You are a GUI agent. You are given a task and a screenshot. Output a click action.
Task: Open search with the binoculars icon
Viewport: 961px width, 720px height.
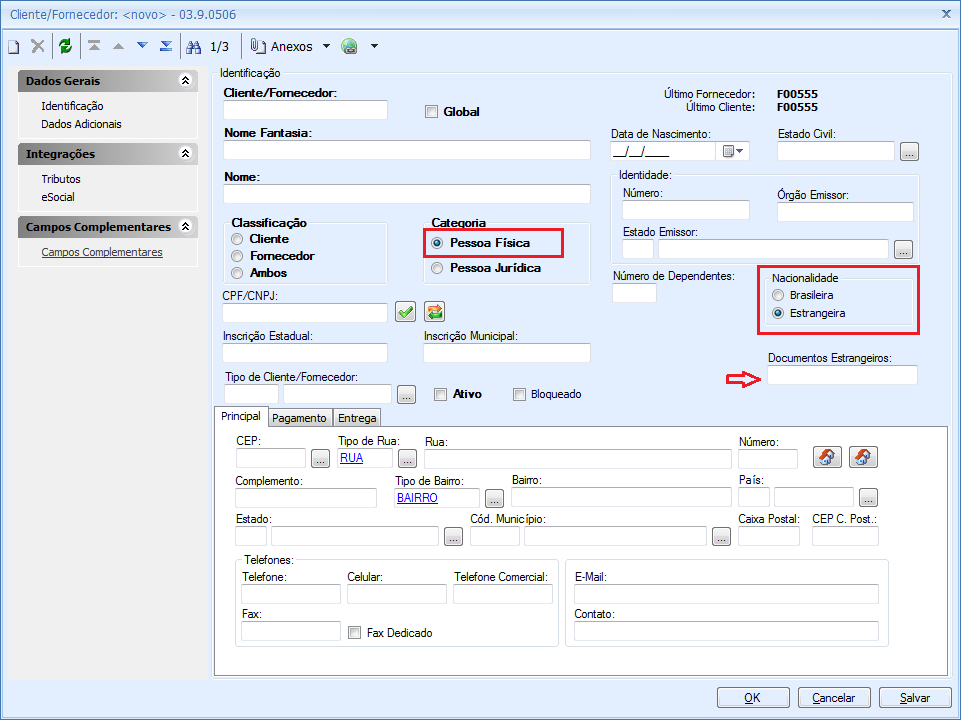[x=194, y=47]
